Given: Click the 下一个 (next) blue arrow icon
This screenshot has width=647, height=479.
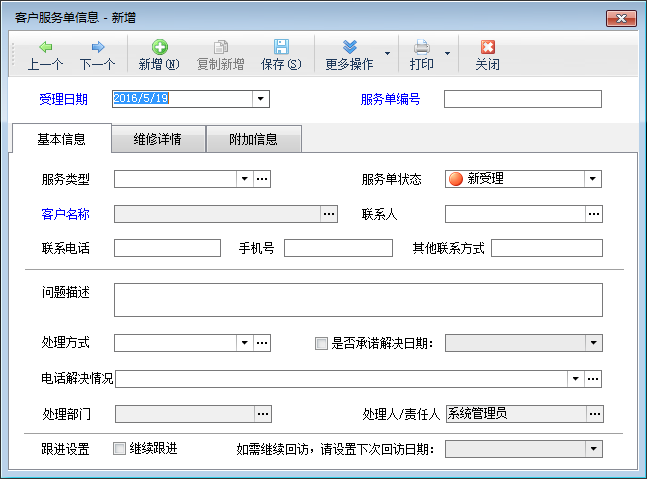Looking at the screenshot, I should pyautogui.click(x=98, y=47).
